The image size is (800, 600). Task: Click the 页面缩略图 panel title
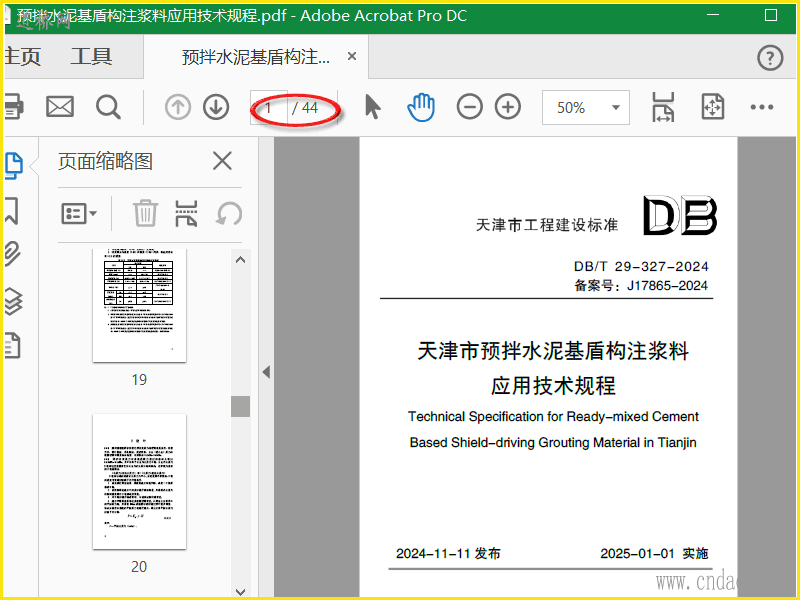105,161
